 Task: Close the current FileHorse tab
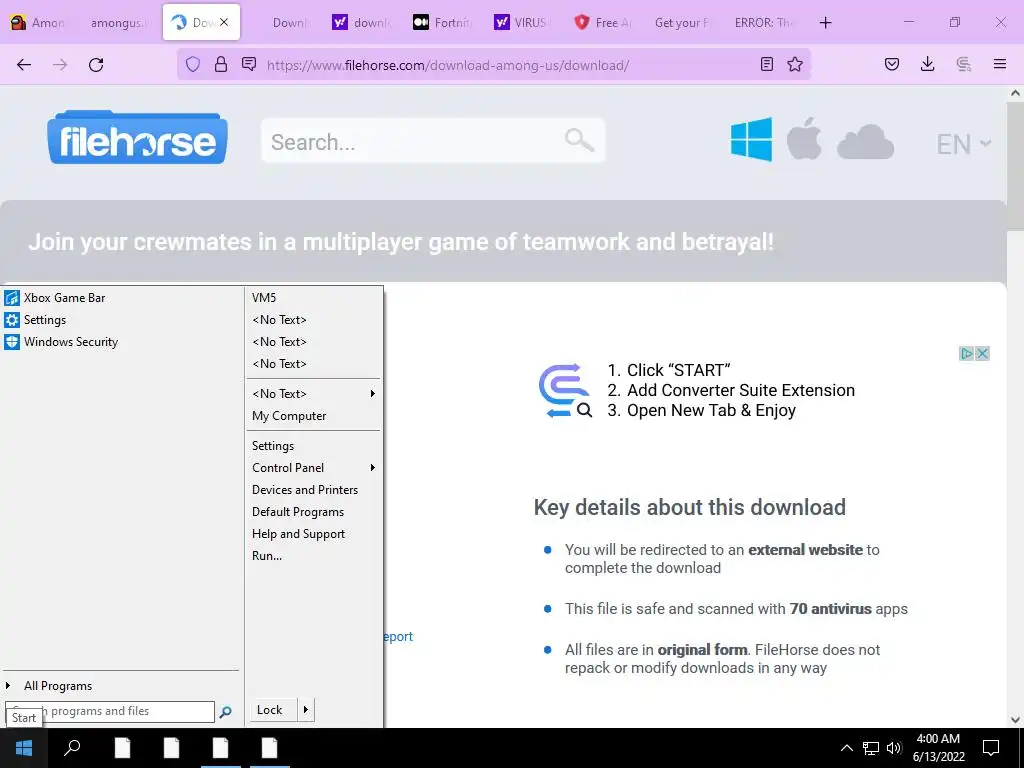point(224,22)
